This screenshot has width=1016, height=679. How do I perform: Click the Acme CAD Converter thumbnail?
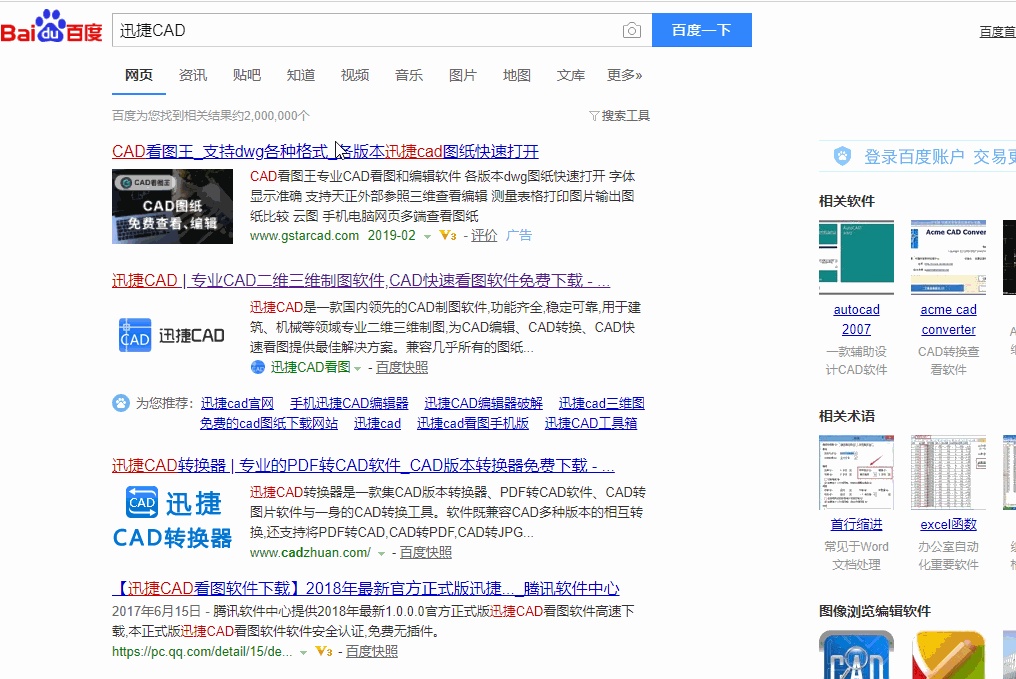point(949,257)
